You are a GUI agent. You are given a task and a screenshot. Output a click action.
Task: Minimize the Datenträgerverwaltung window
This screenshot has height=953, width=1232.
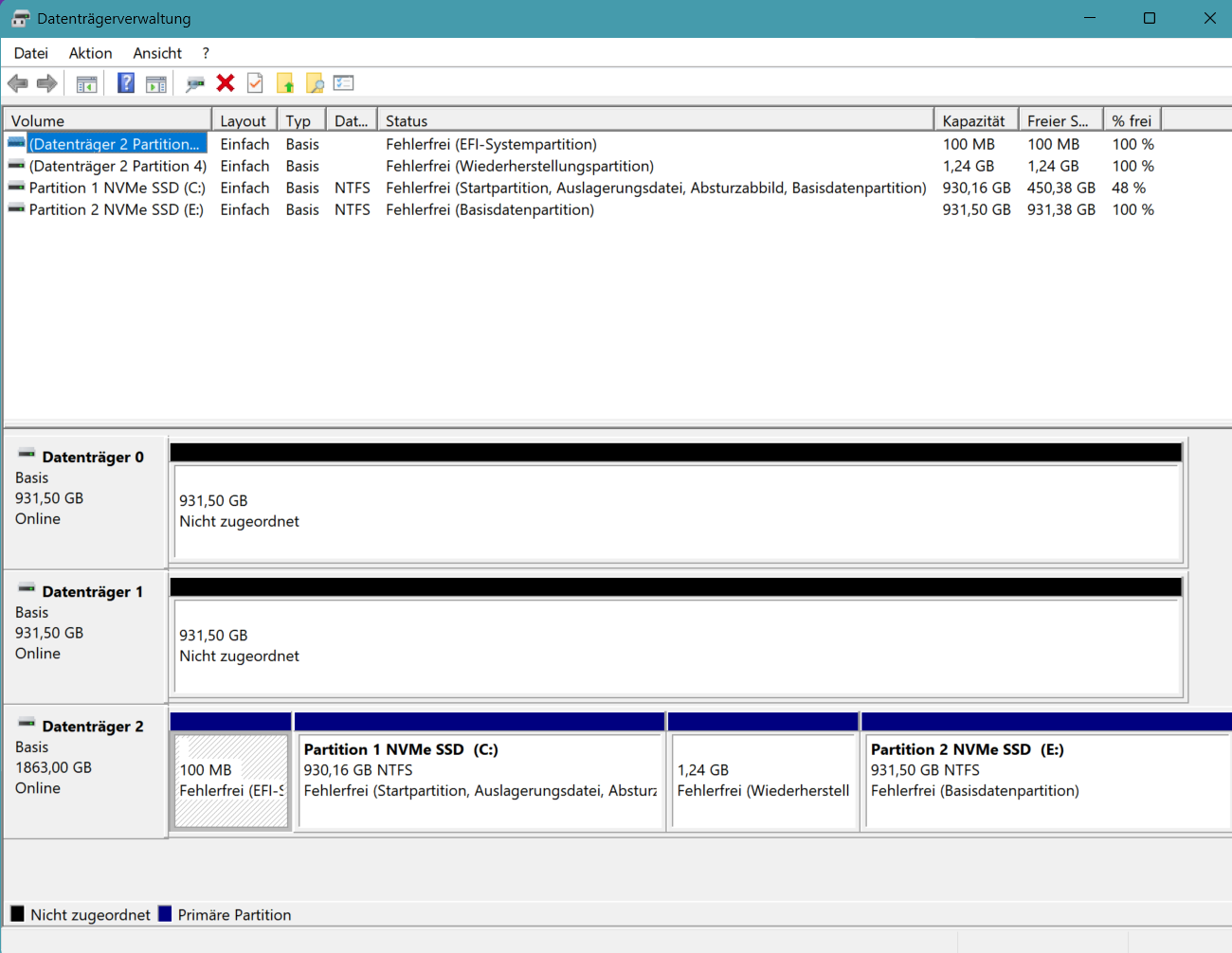(1090, 18)
